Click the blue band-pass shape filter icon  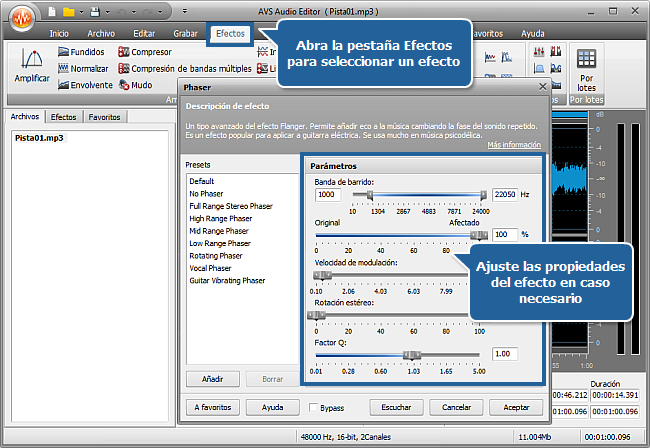click(539, 68)
